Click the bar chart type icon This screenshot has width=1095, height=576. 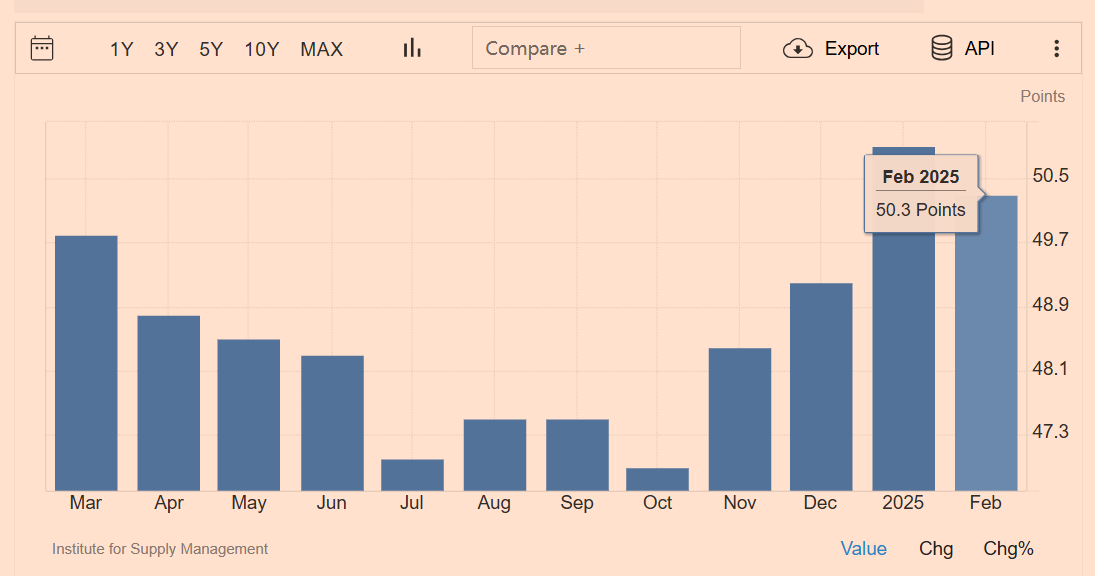pos(412,48)
